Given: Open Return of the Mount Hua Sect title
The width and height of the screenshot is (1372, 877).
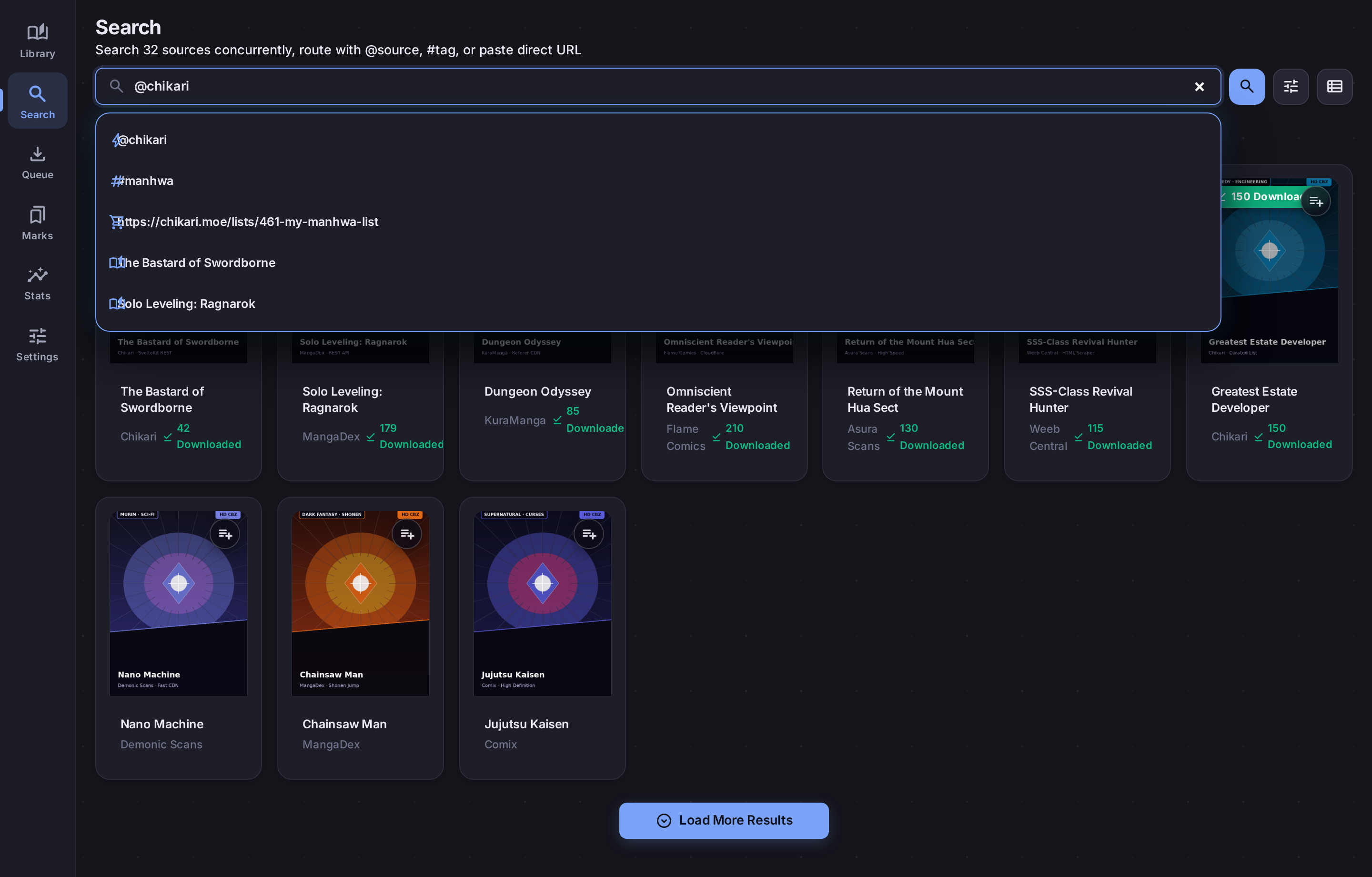Looking at the screenshot, I should [905, 399].
